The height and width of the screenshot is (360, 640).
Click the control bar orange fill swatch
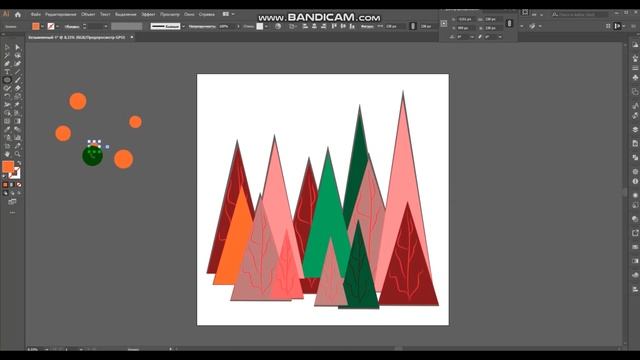pos(36,26)
